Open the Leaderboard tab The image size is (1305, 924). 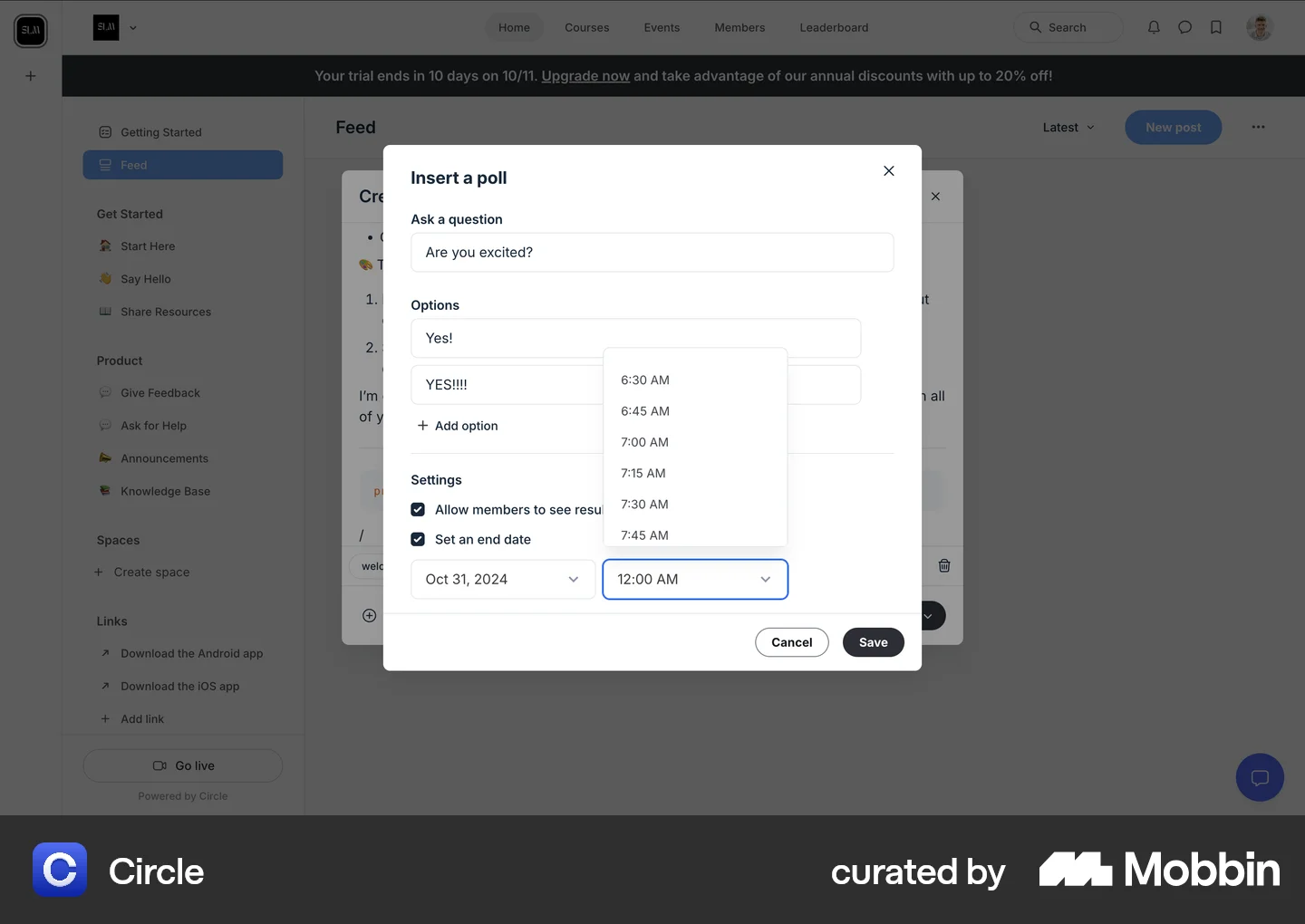834,27
